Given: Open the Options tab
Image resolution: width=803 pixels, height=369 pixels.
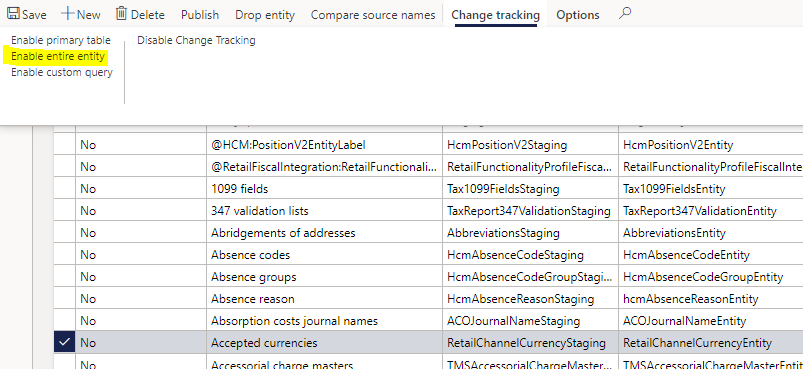Looking at the screenshot, I should tap(578, 15).
